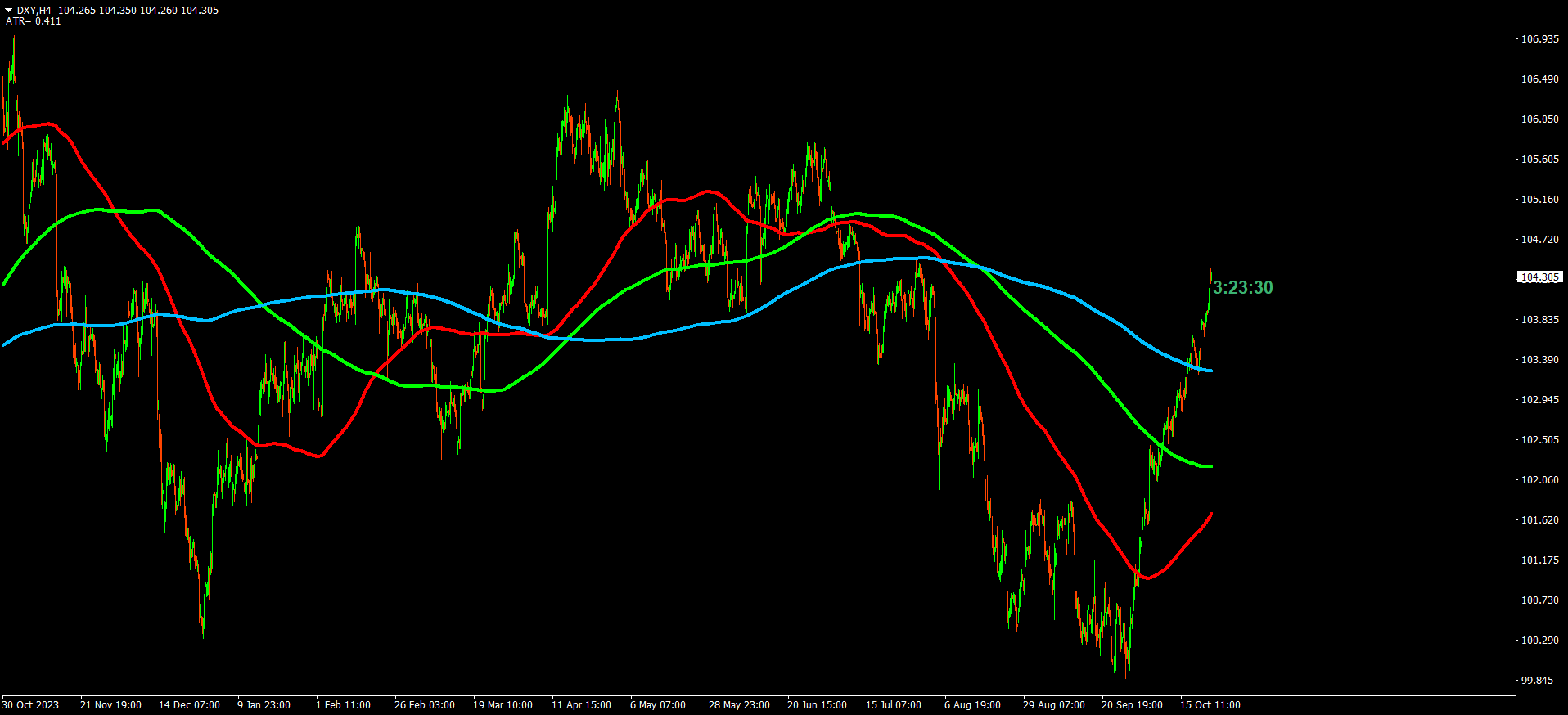This screenshot has width=1568, height=715.
Task: Click price scale label 102.505
Action: tap(1539, 440)
